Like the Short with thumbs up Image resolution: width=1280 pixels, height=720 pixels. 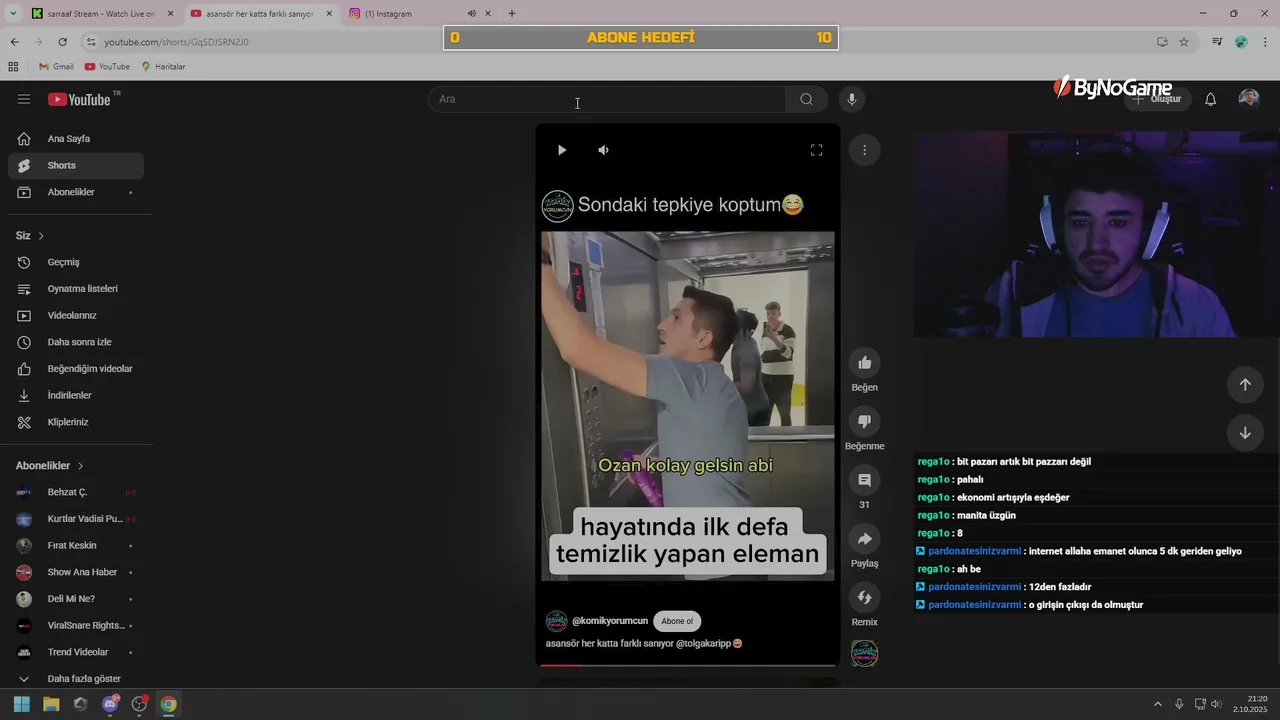[x=864, y=363]
